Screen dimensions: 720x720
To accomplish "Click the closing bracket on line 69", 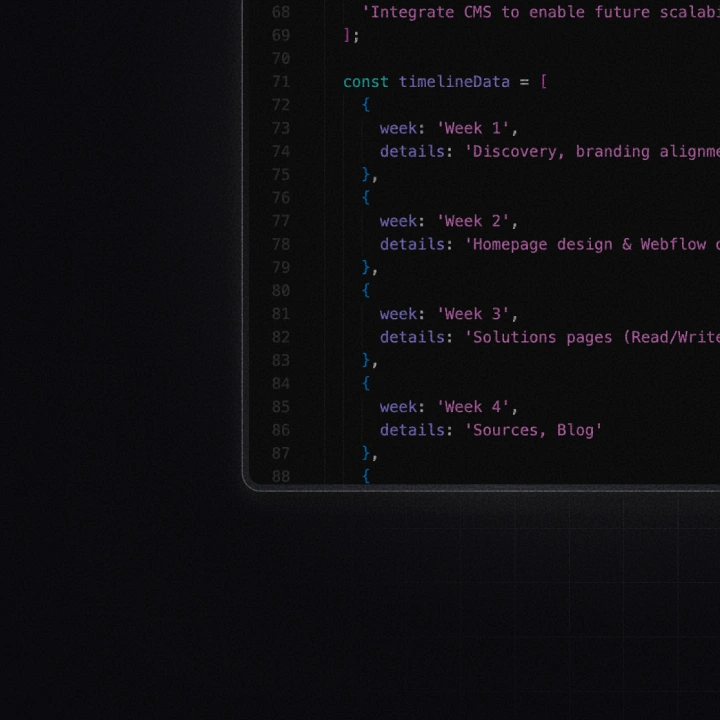I will click(x=348, y=35).
